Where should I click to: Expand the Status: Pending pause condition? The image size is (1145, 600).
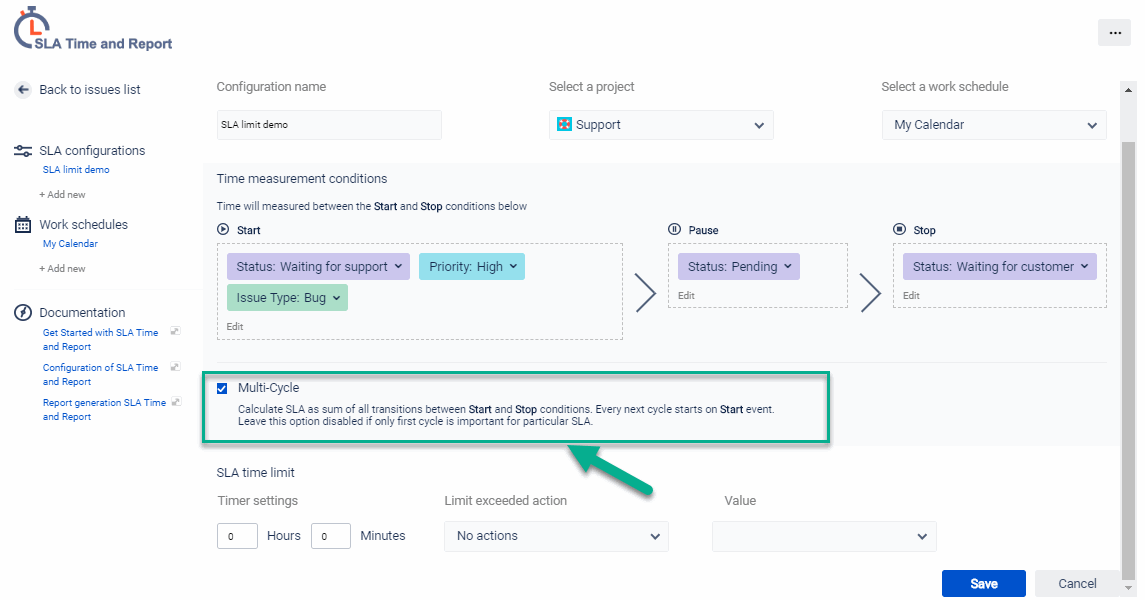pos(739,266)
